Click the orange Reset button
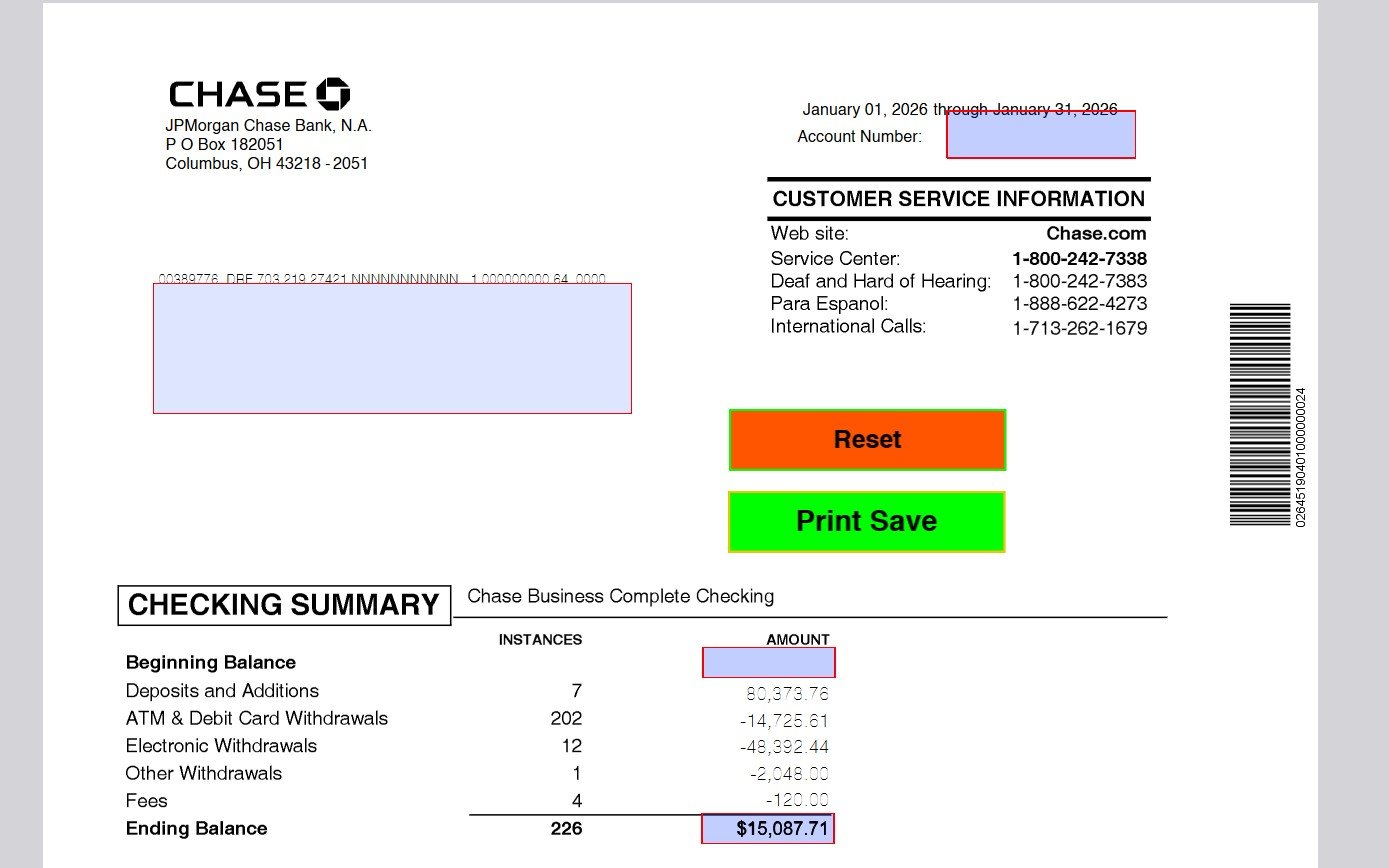Image resolution: width=1389 pixels, height=868 pixels. tap(867, 440)
